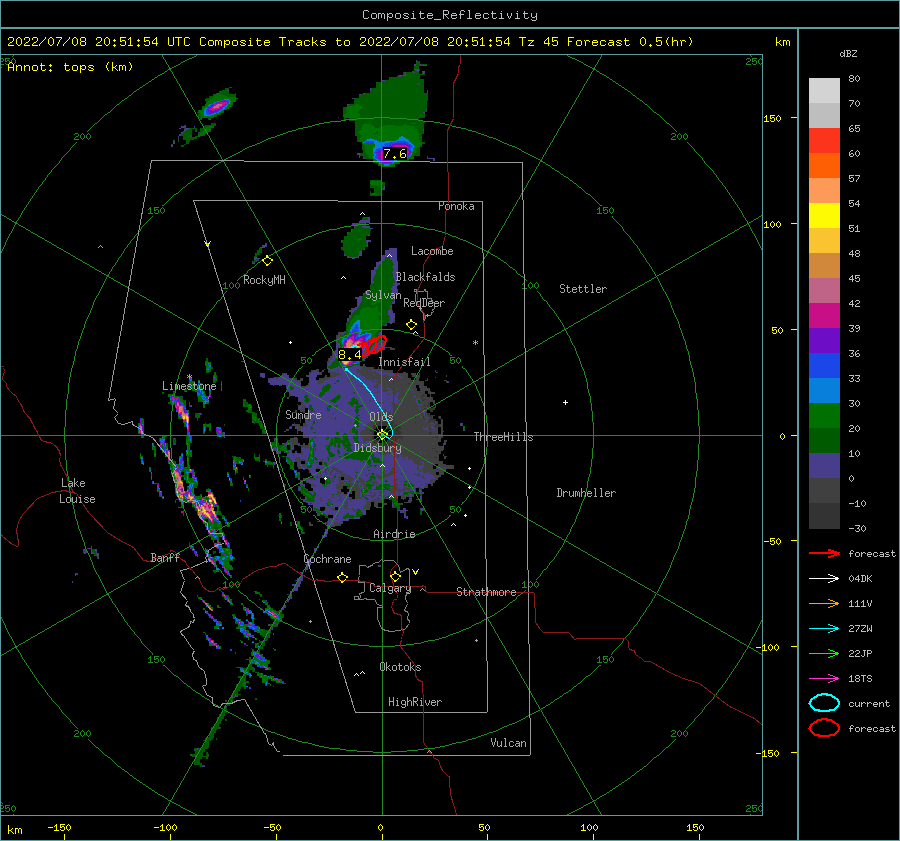Click the RedDeer city label

click(x=424, y=303)
